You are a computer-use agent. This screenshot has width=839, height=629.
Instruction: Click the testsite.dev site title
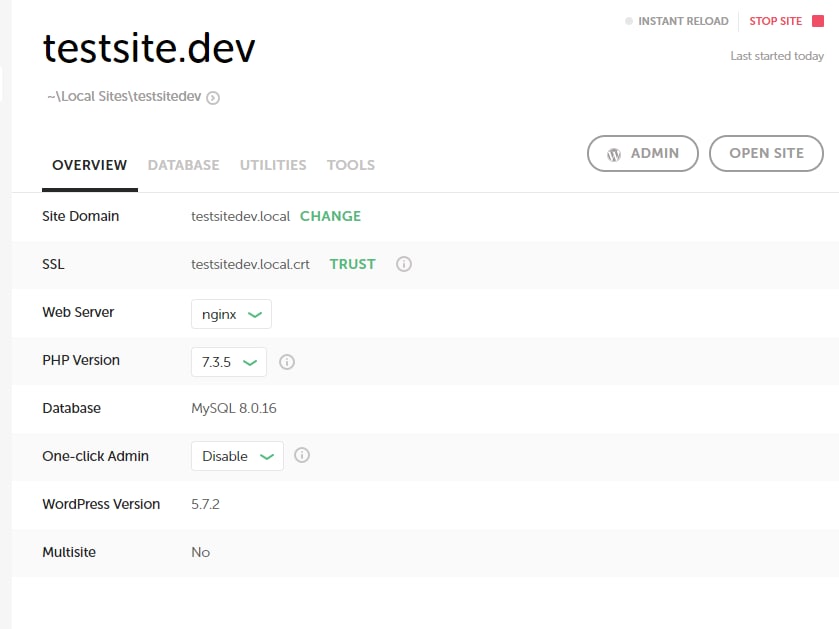(x=149, y=48)
